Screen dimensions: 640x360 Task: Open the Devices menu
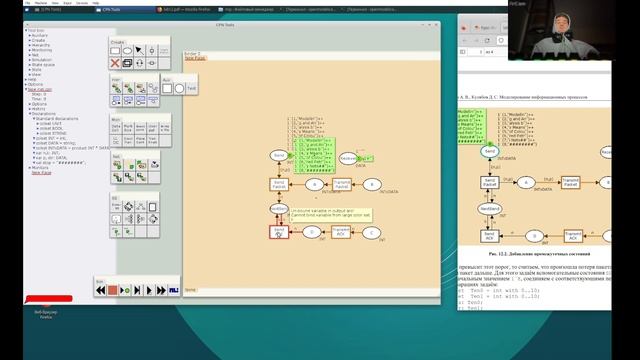coord(82,3)
